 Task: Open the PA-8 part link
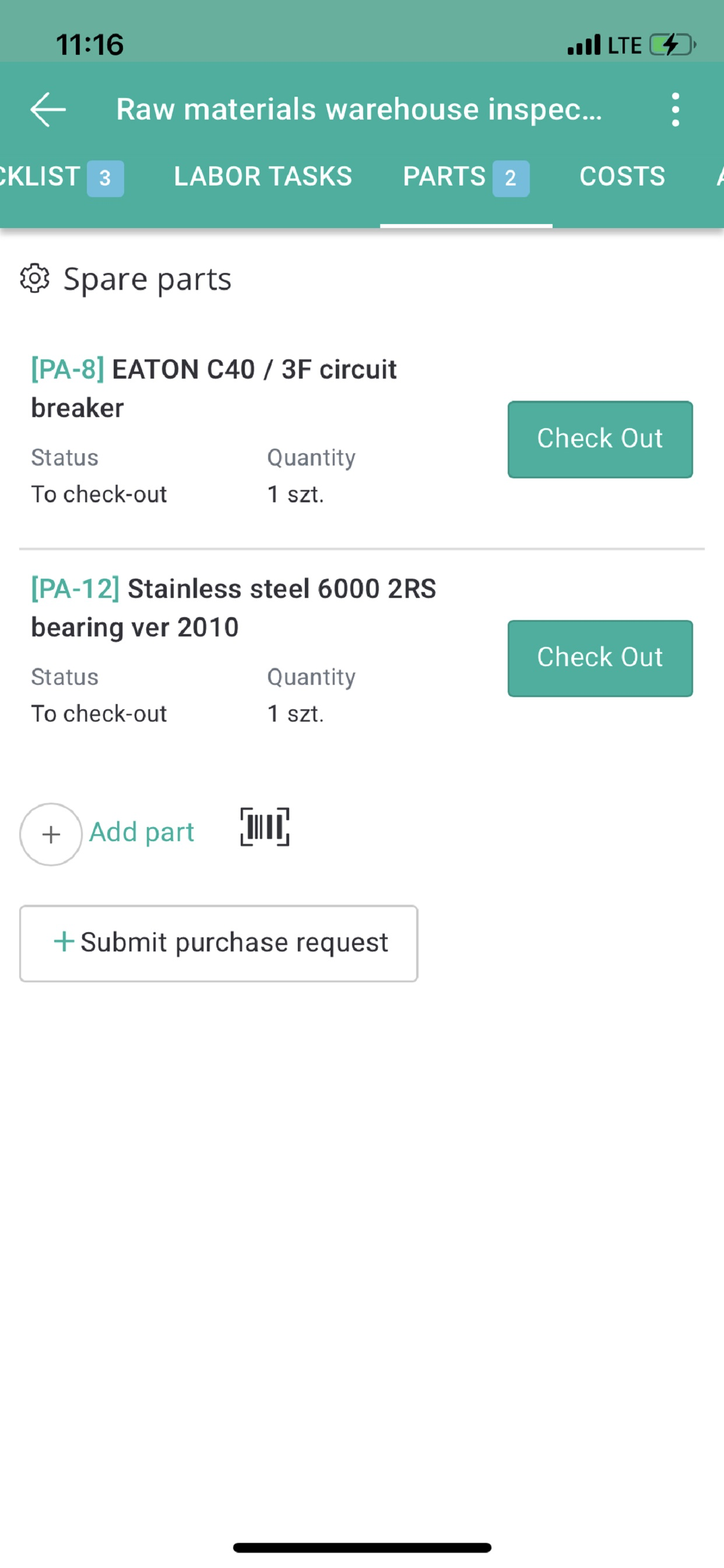68,369
